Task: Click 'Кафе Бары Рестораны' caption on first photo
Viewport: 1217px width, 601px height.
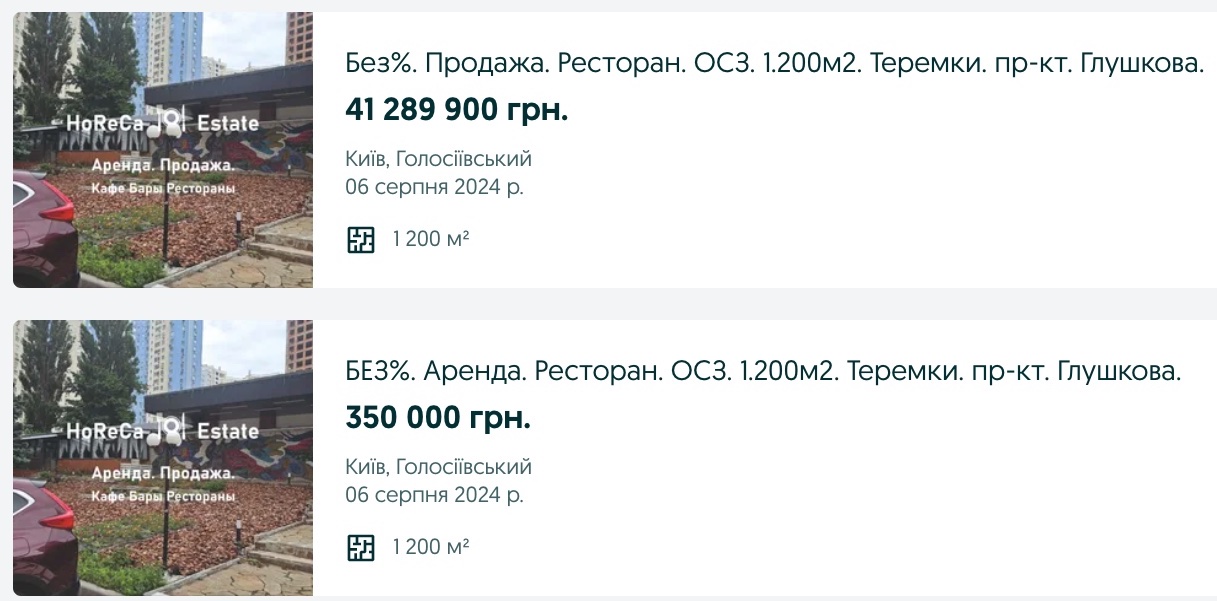Action: [x=162, y=188]
